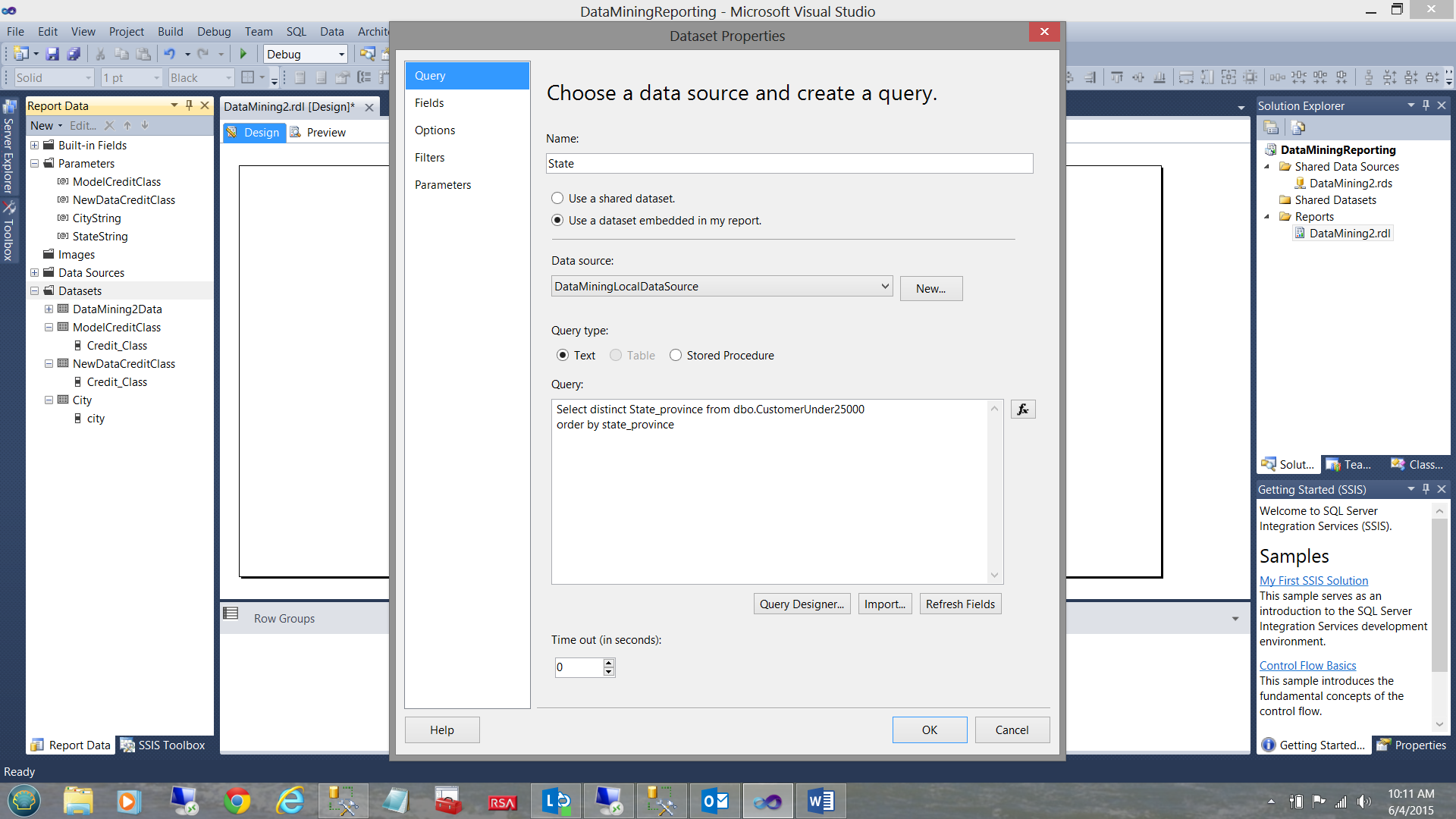Open Google Chrome from the taskbar
This screenshot has height=819, width=1456.
(237, 801)
